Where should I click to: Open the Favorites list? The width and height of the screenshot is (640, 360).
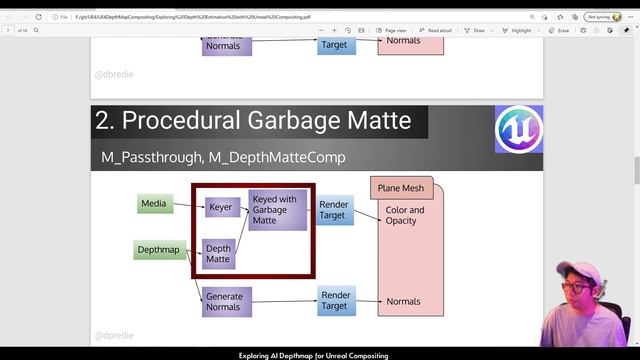(x=560, y=17)
